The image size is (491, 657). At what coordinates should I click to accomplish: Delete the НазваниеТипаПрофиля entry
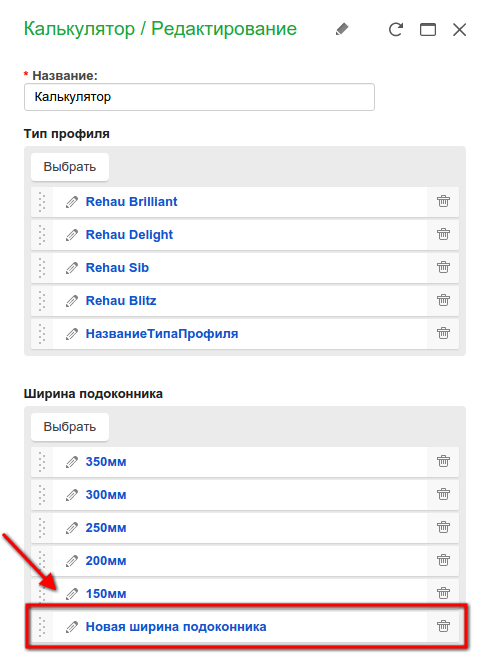(443, 334)
